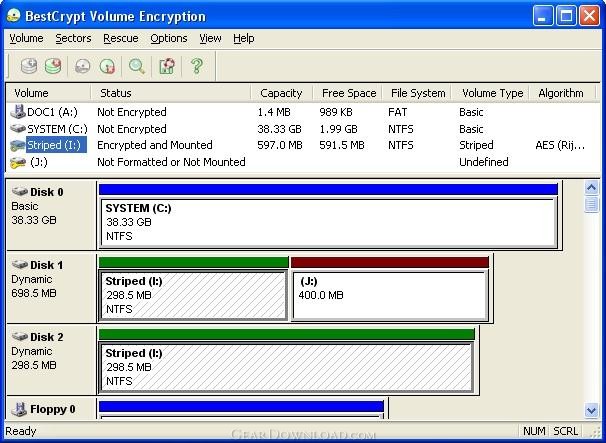
Task: Select the DOC1 (A:) volume row
Action: 303,112
